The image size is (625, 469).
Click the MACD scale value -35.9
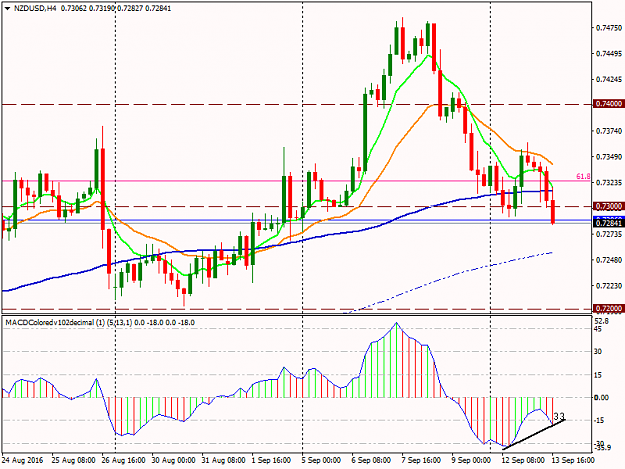click(x=602, y=448)
